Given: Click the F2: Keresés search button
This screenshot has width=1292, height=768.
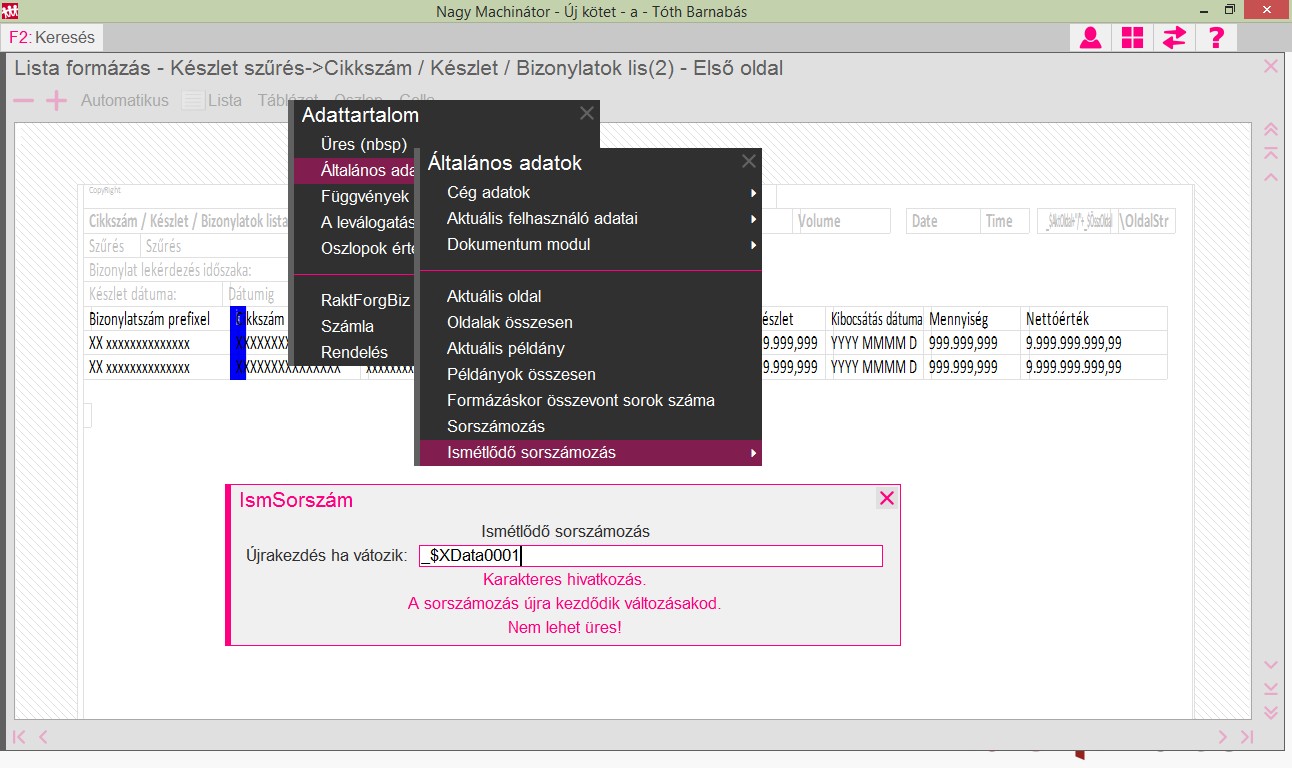Looking at the screenshot, I should pos(52,38).
